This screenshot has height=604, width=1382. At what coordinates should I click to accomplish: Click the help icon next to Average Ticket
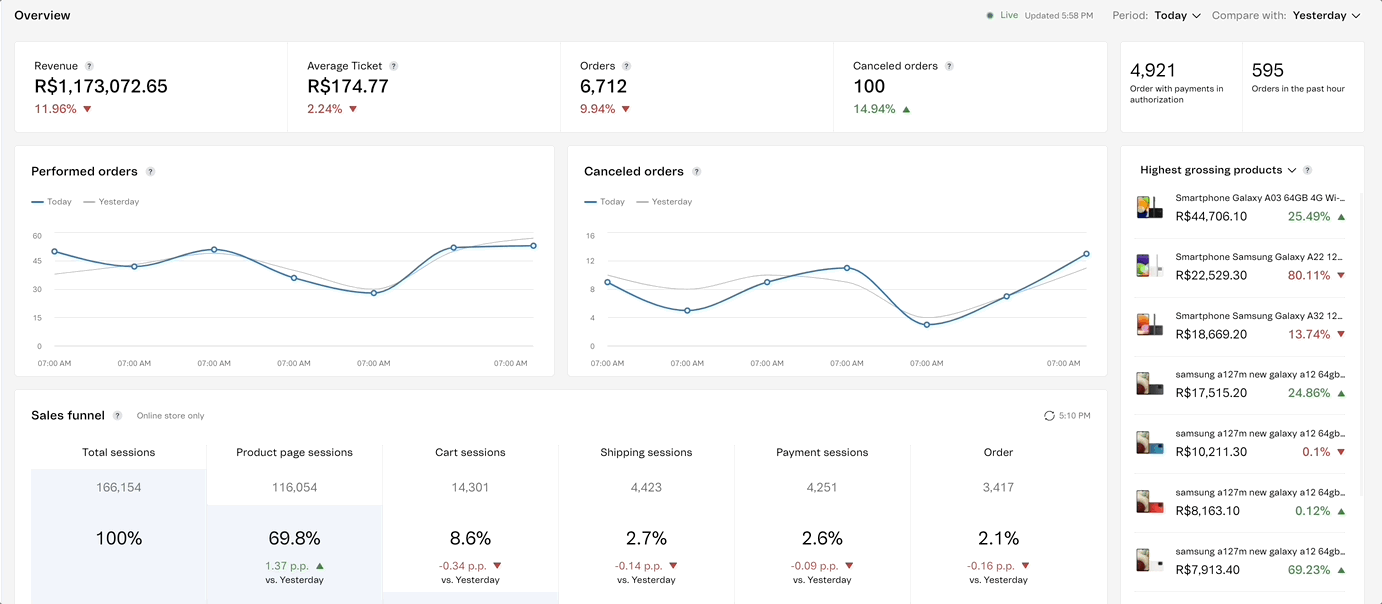pos(393,66)
